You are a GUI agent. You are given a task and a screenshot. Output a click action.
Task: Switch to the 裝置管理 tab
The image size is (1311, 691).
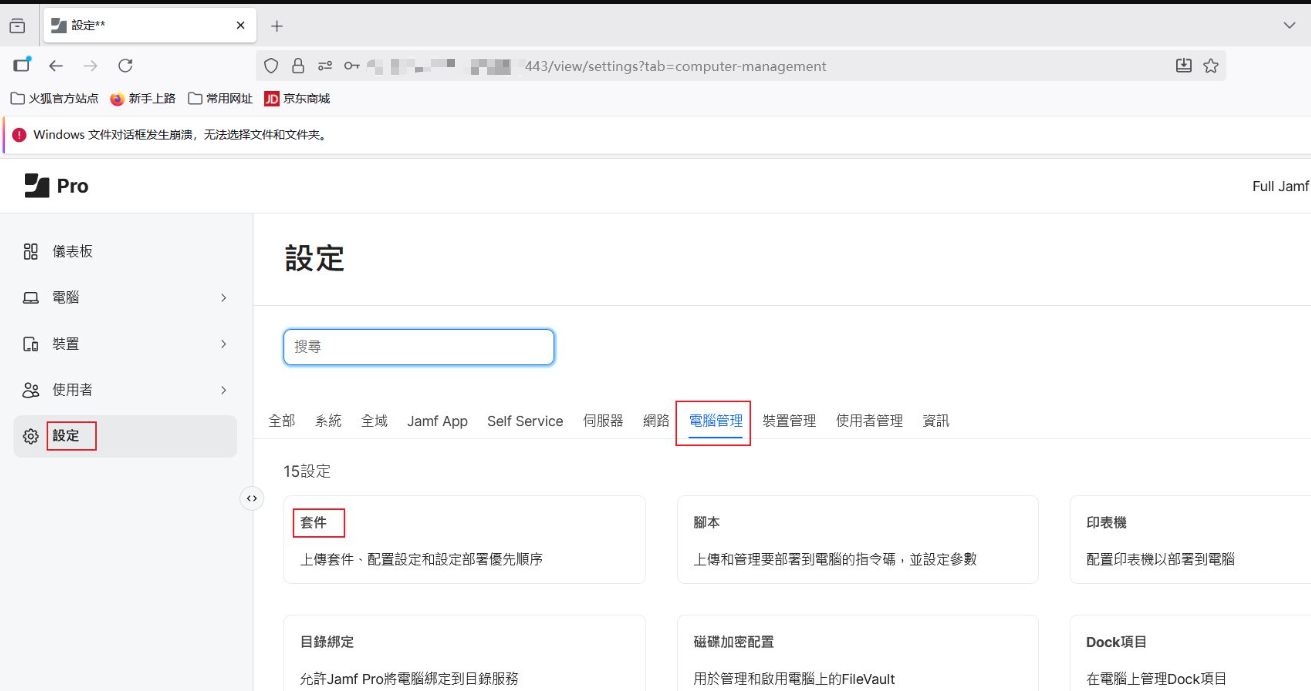pos(789,421)
